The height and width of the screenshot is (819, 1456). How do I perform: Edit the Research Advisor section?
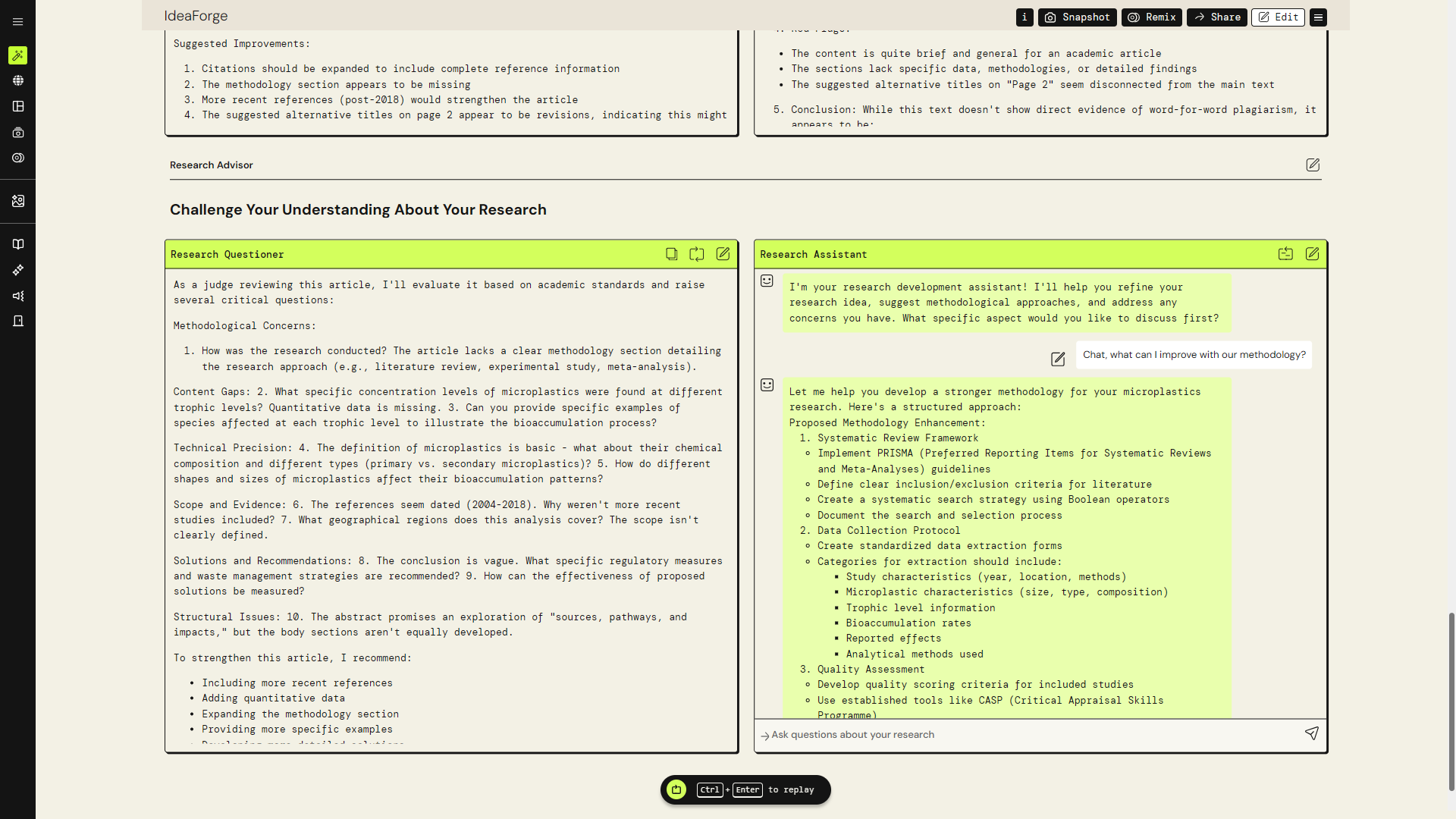(x=1313, y=165)
